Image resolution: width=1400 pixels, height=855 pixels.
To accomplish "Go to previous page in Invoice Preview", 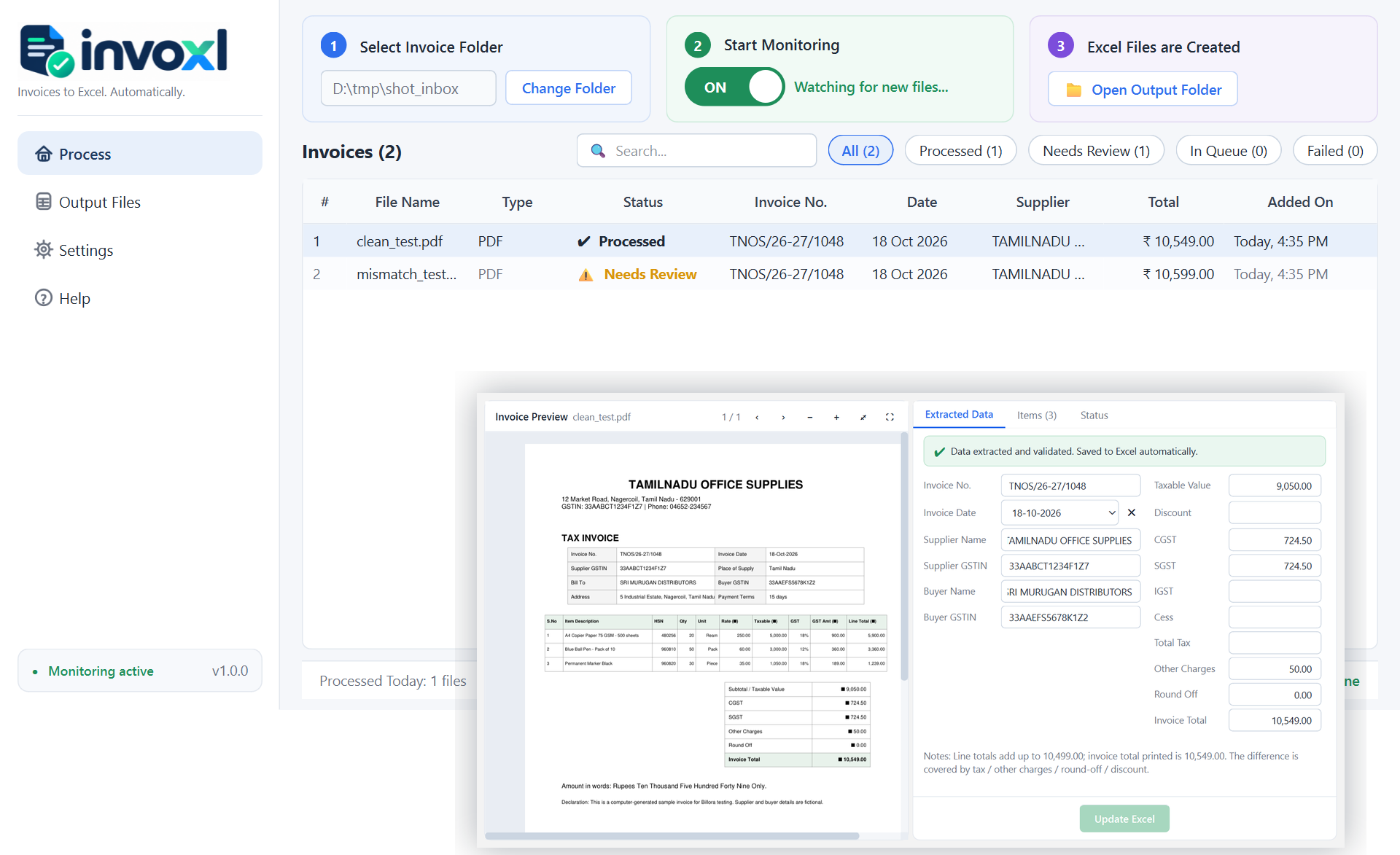I will tap(757, 417).
